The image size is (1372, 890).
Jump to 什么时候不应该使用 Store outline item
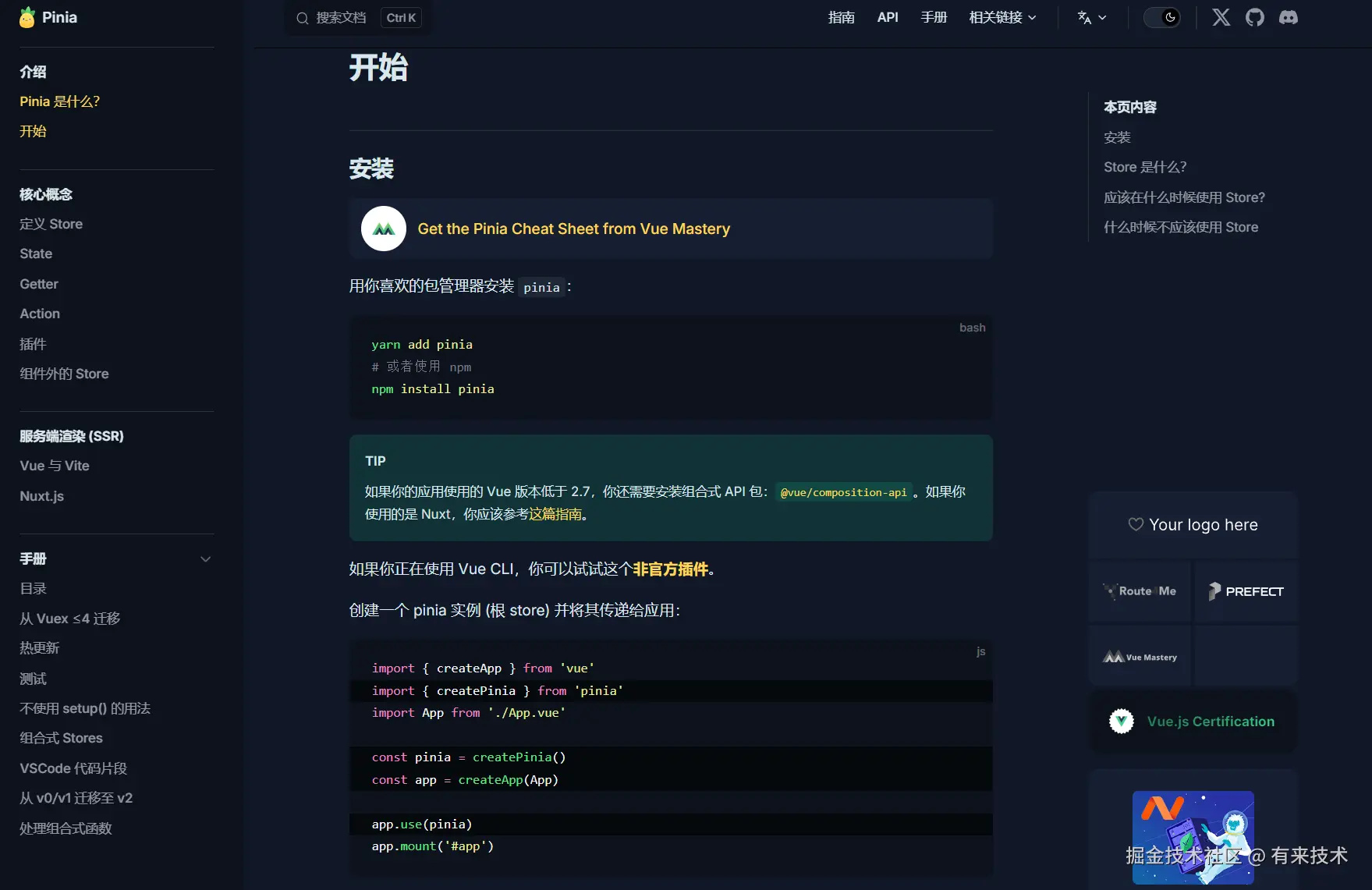[x=1181, y=227]
